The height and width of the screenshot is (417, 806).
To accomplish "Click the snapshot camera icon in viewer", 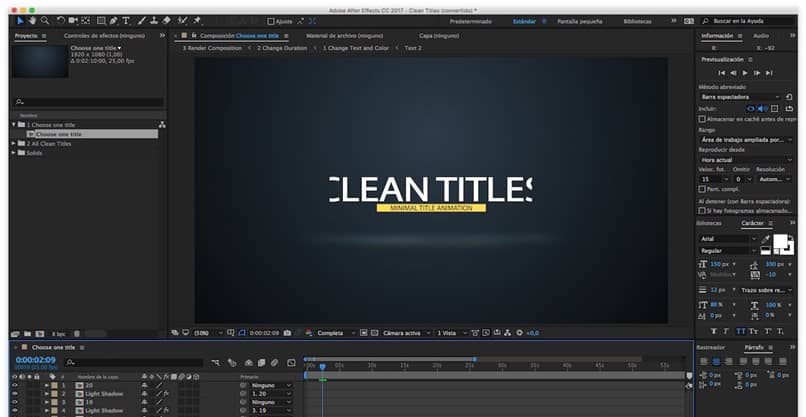I will point(287,333).
